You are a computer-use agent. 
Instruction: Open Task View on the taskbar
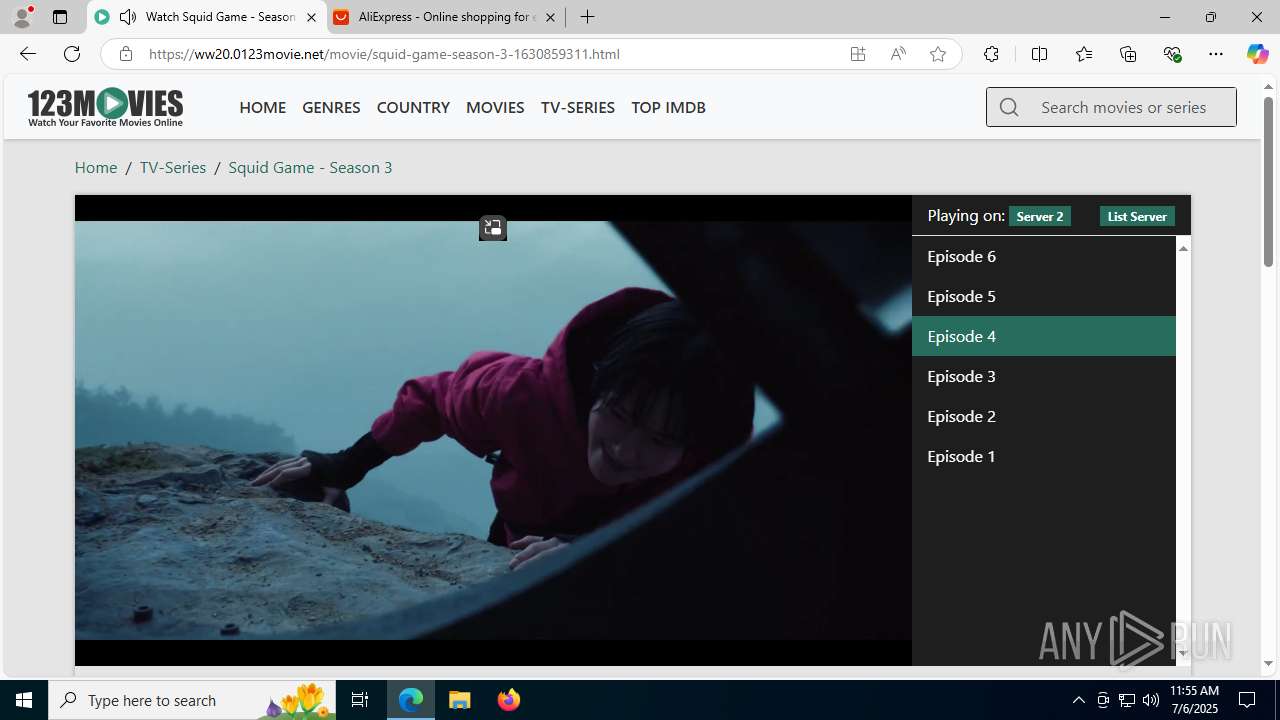point(360,700)
